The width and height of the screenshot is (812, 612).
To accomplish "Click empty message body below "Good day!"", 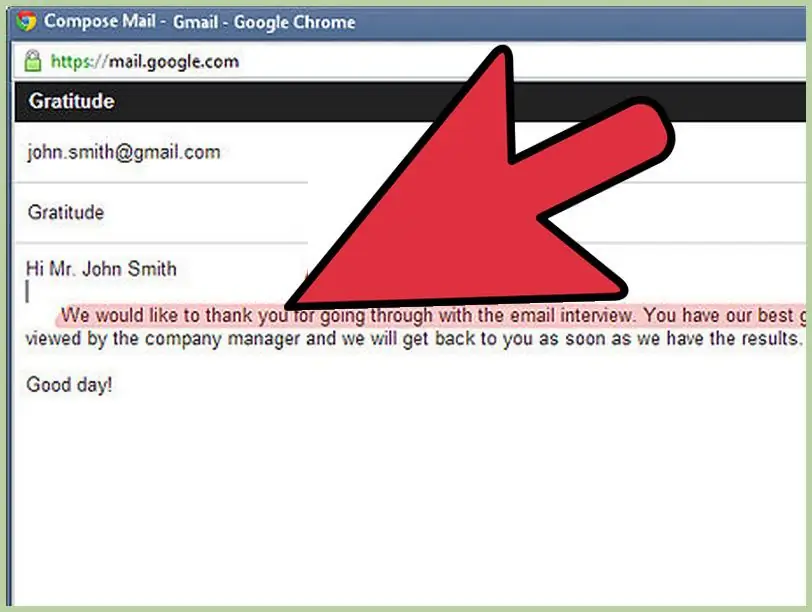I will 409,497.
